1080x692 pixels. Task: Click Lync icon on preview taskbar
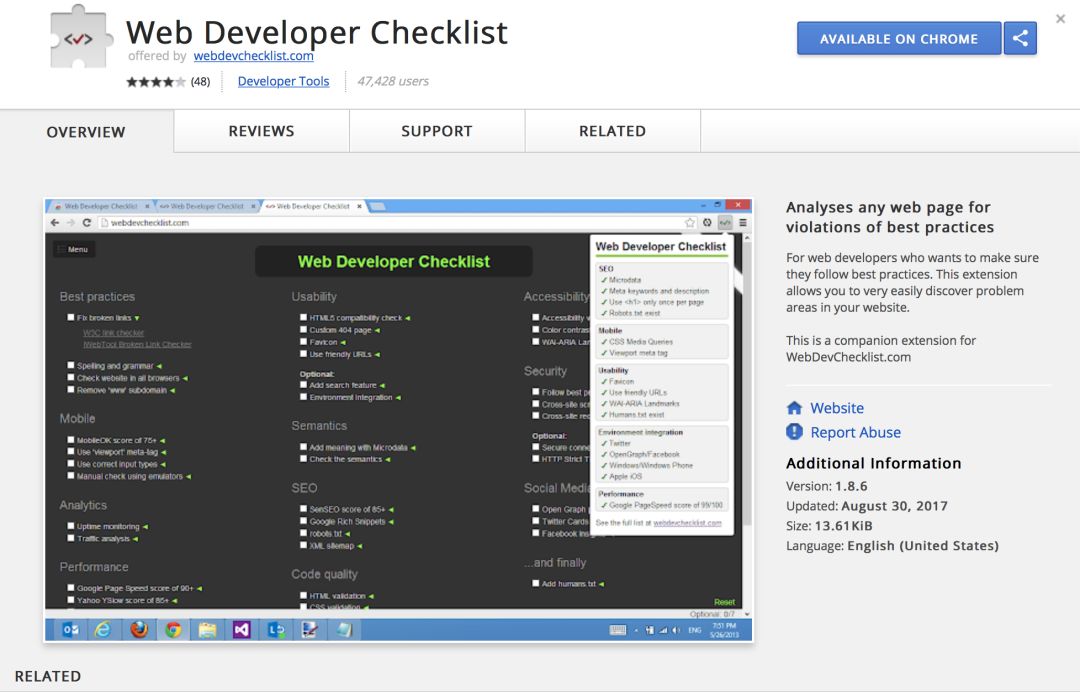click(276, 629)
